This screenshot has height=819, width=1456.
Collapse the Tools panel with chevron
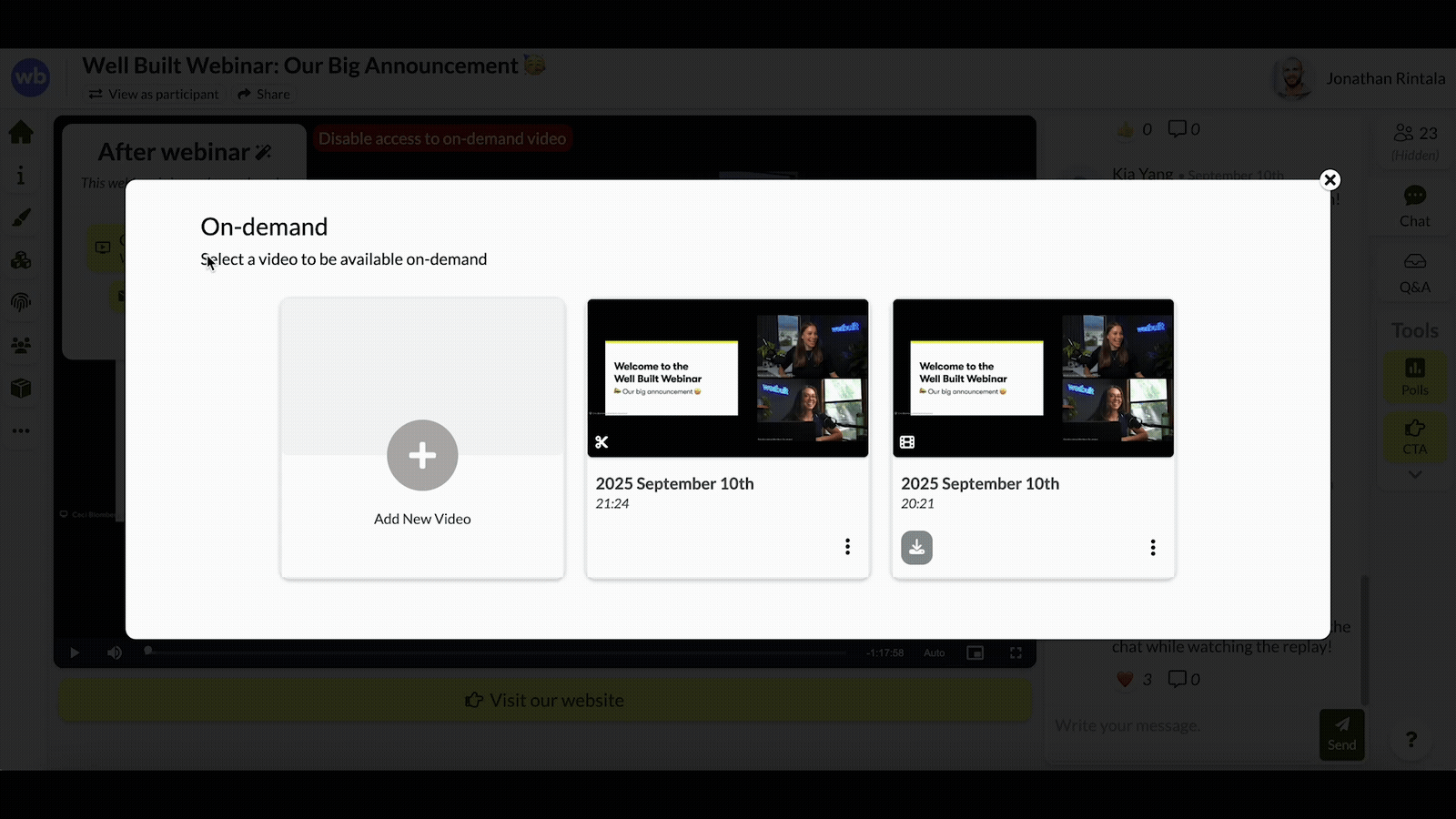(x=1414, y=474)
